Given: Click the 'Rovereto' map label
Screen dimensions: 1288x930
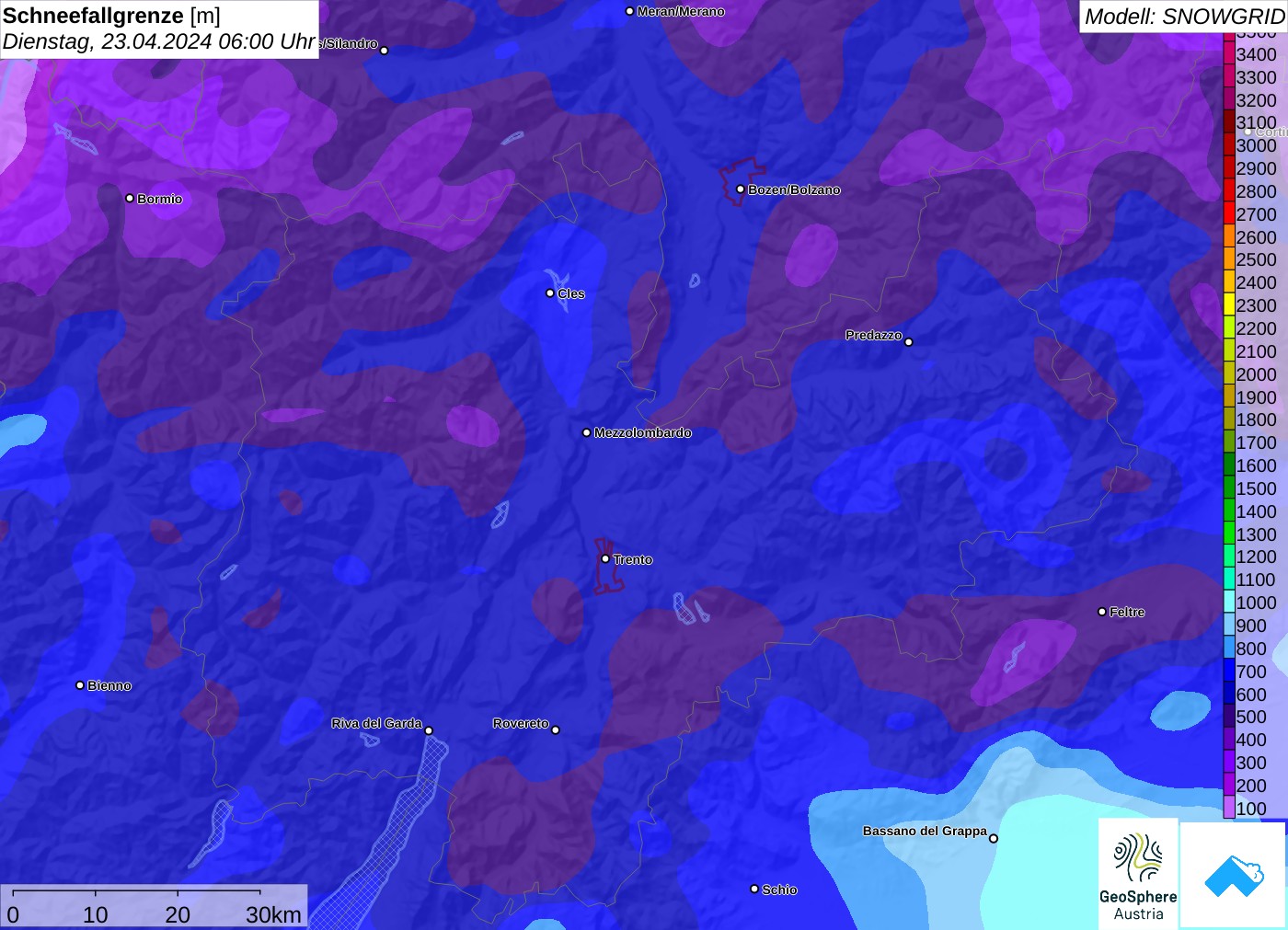Looking at the screenshot, I should tap(521, 723).
